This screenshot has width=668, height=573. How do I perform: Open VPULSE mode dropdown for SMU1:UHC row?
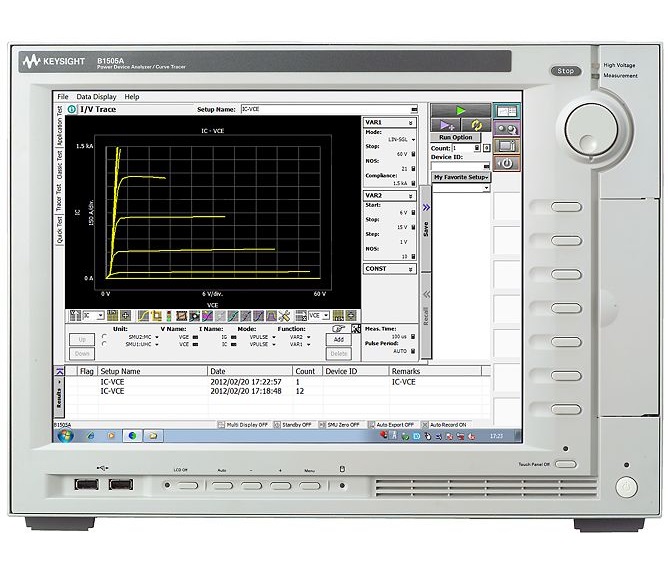274,344
